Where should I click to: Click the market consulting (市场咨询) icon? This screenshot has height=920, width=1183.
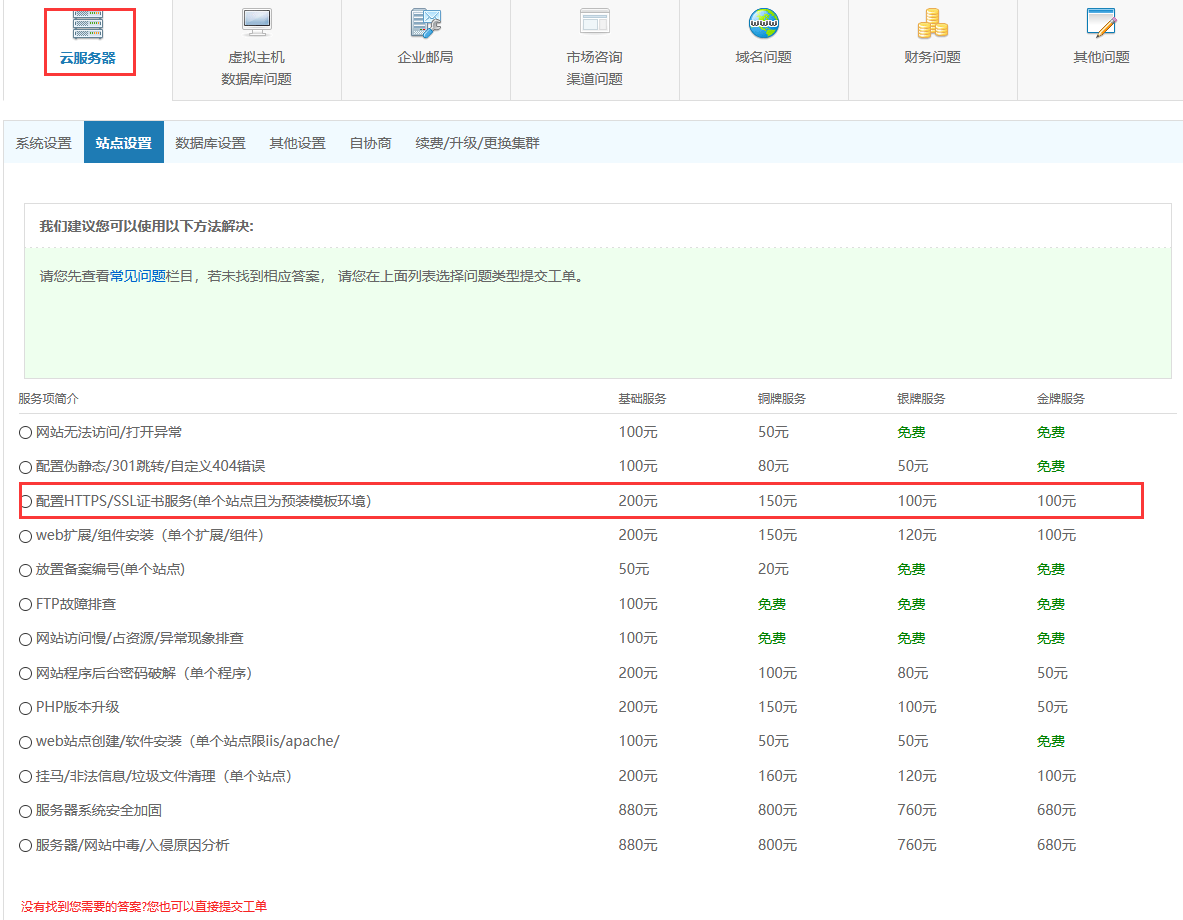click(x=594, y=22)
